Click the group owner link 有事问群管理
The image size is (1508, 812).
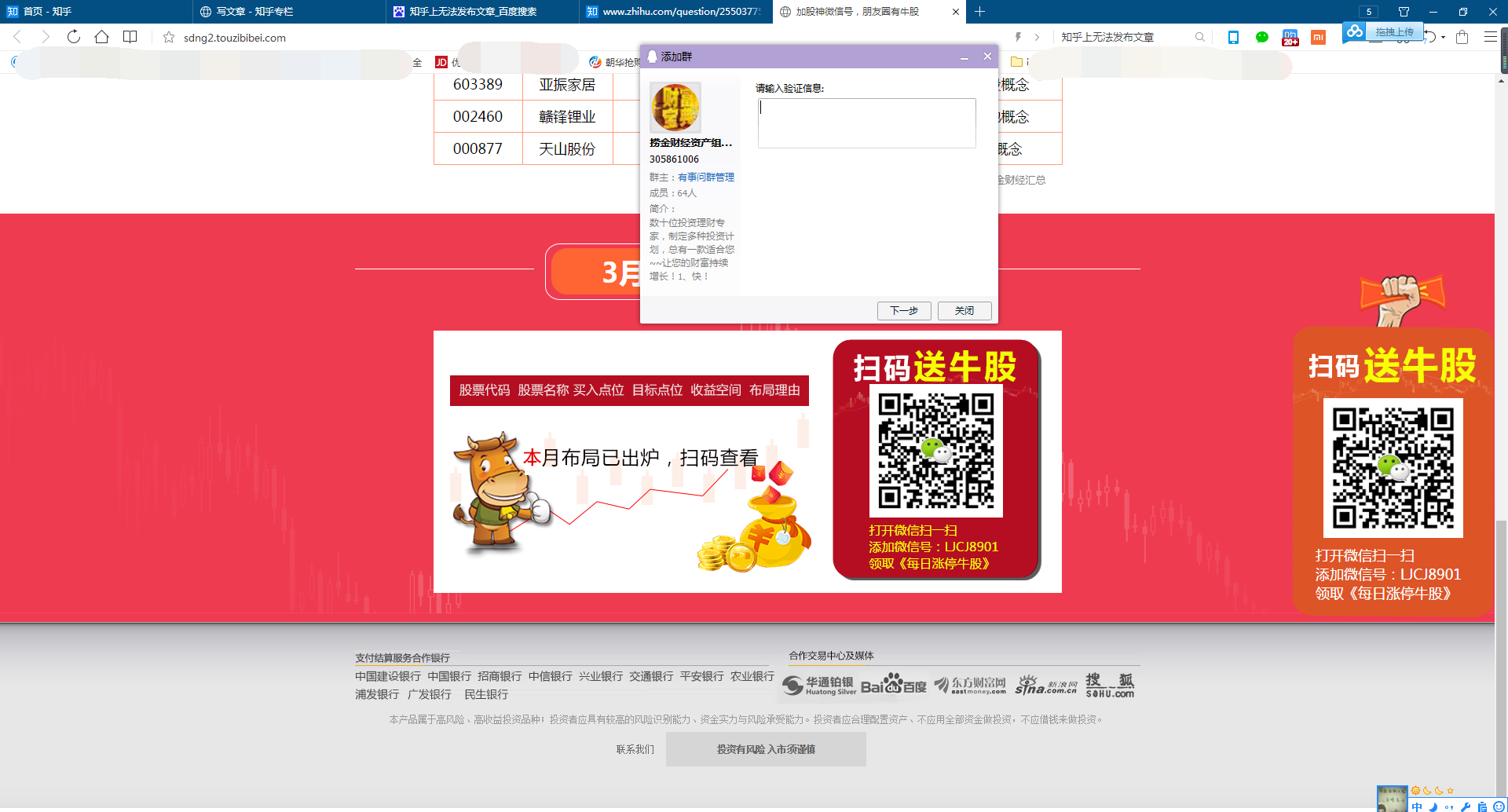706,177
